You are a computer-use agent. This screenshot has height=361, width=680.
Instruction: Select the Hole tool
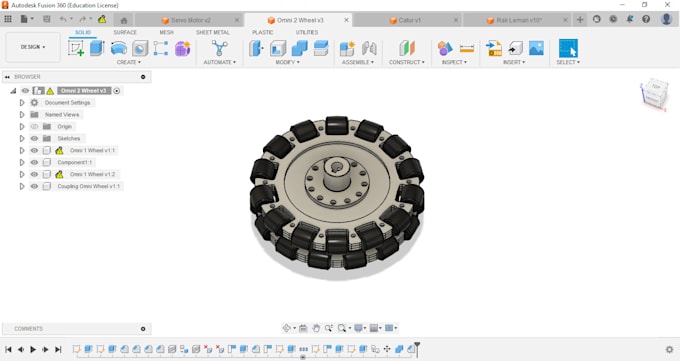tap(140, 48)
